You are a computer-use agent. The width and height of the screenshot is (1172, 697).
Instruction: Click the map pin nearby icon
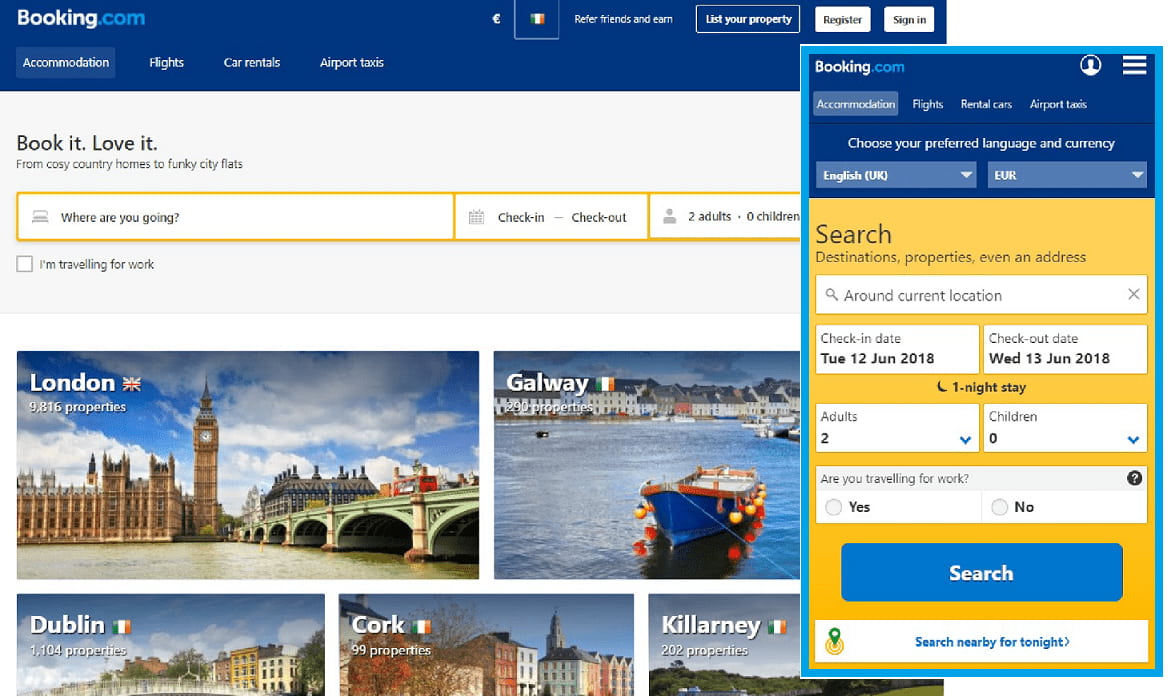pyautogui.click(x=834, y=642)
